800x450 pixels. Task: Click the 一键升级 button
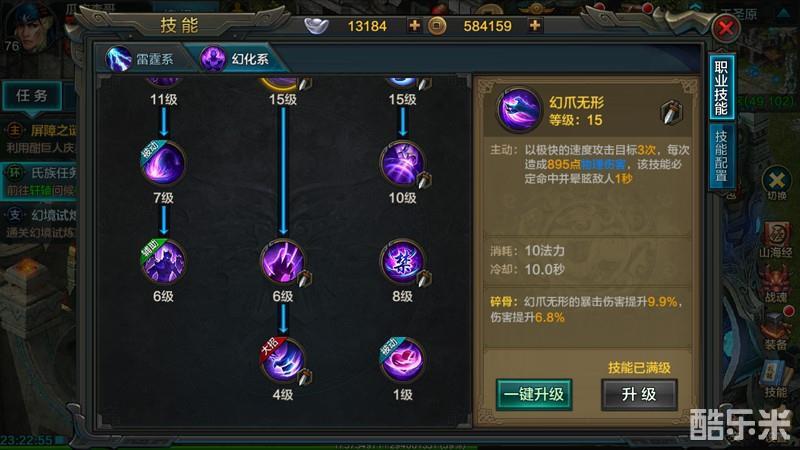tap(534, 394)
